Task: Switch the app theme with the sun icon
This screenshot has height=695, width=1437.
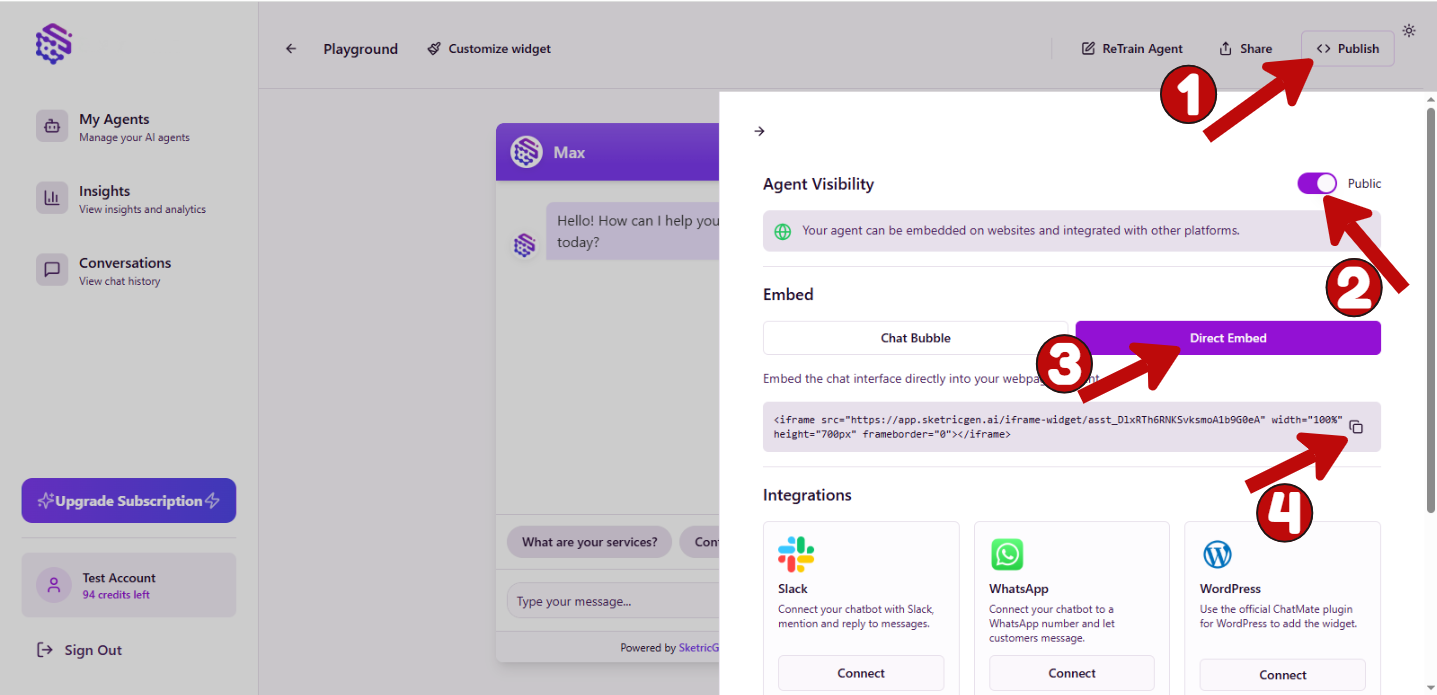Action: pos(1408,30)
